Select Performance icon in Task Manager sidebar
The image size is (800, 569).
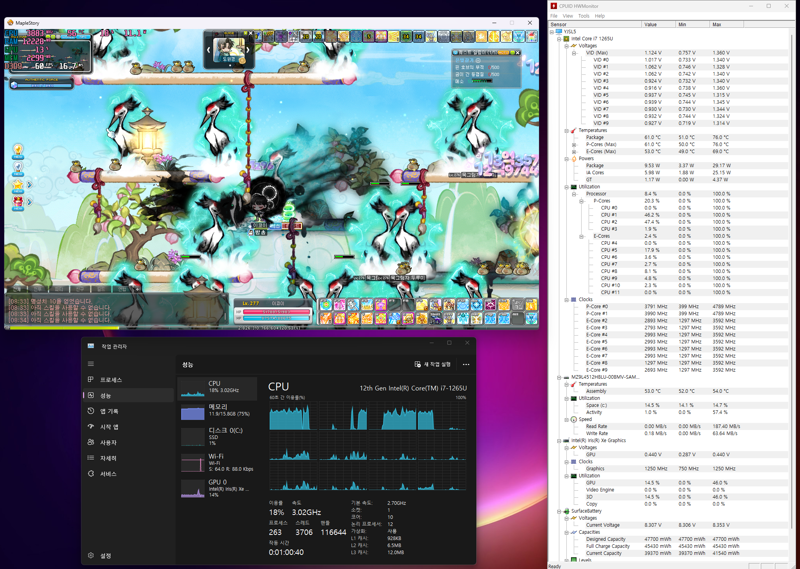tap(91, 395)
